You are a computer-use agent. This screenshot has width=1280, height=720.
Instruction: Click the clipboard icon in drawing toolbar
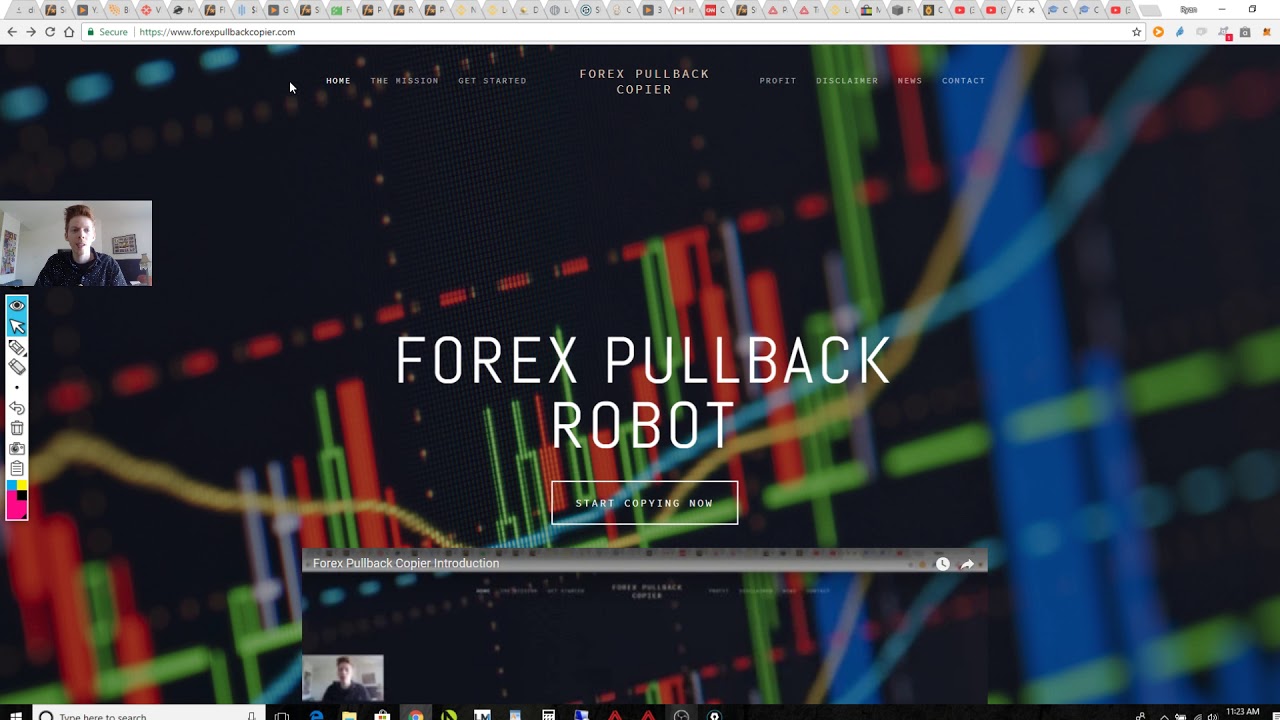click(x=17, y=469)
